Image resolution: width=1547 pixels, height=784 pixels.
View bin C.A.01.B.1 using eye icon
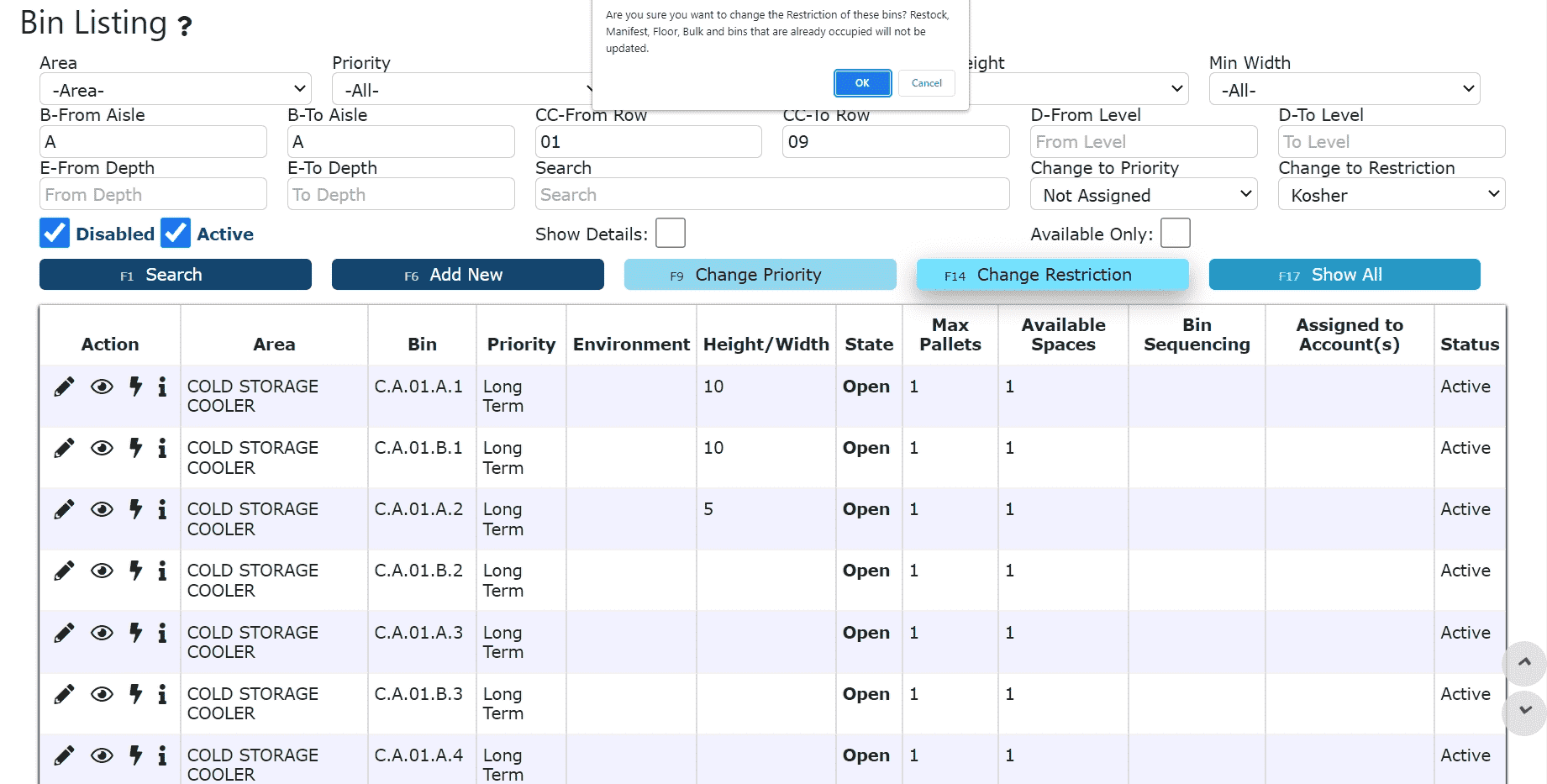coord(102,448)
